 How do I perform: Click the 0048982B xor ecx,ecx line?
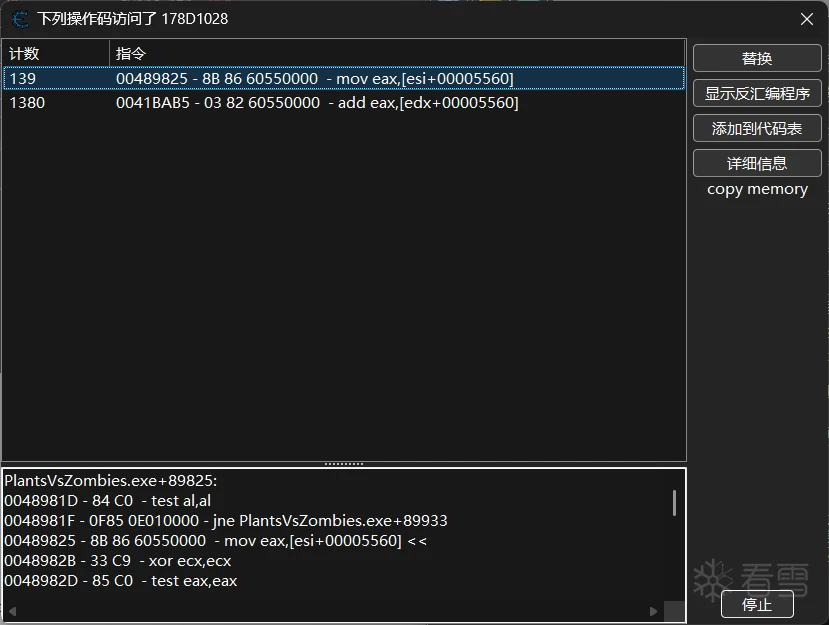tap(117, 561)
